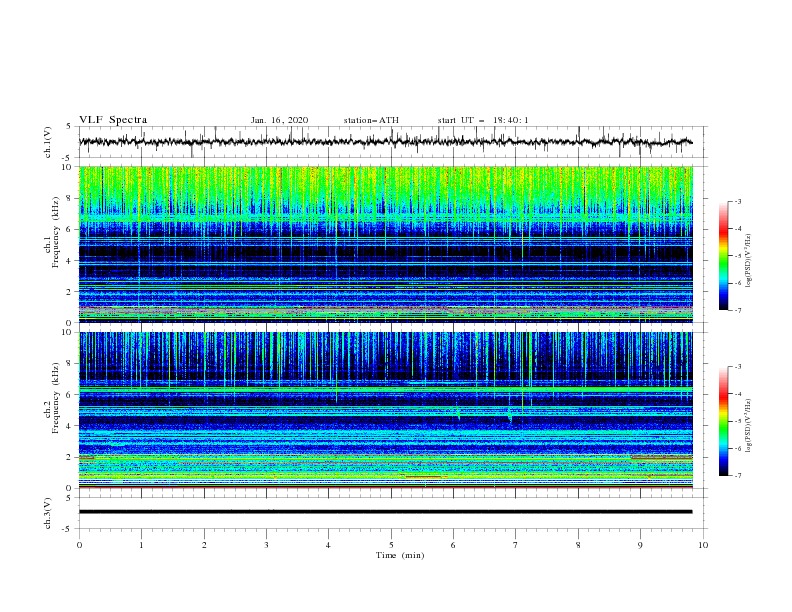Click time axis tick label "3"
Screen dimensions: 792x612
tap(266, 545)
